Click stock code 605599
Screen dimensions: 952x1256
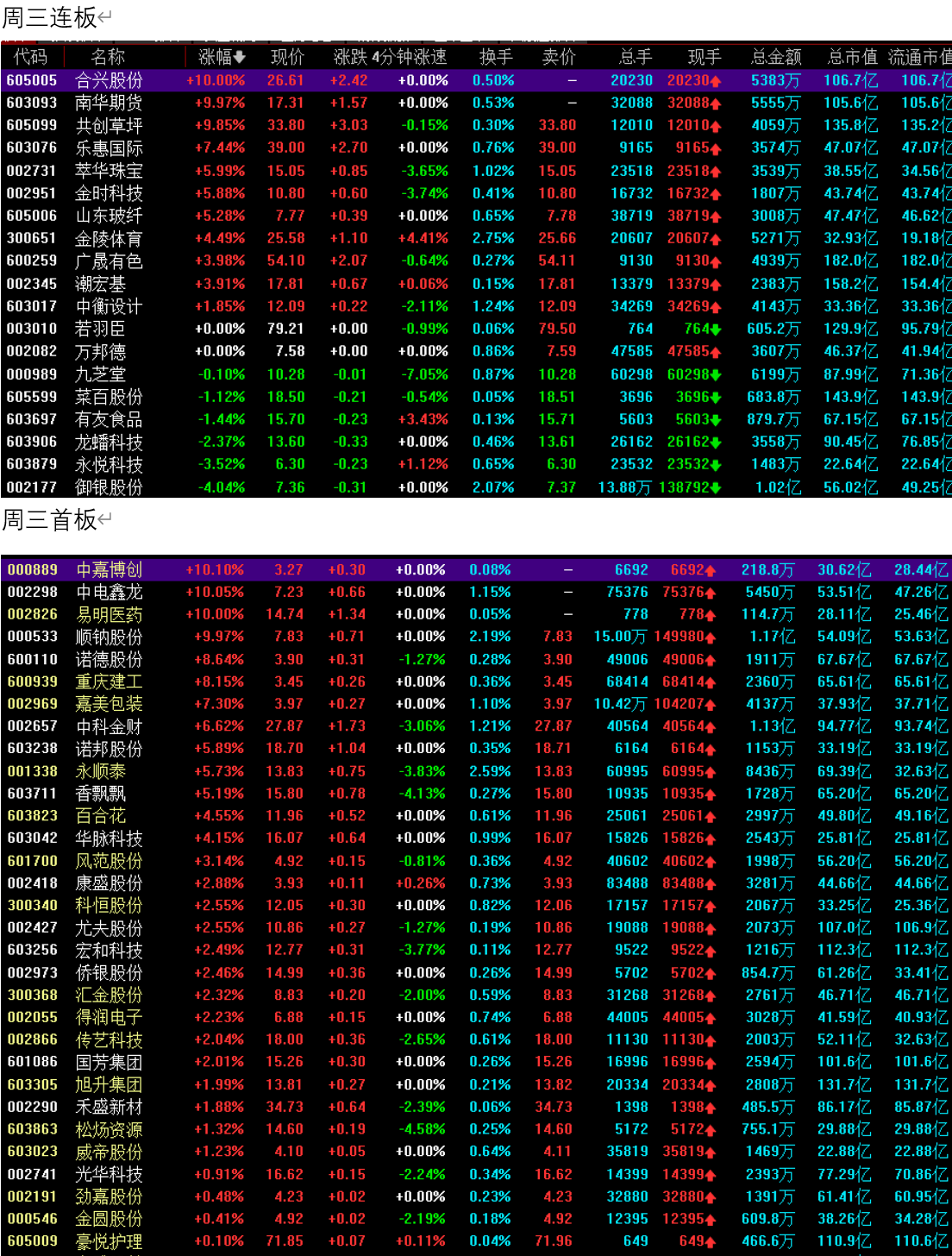tap(32, 397)
